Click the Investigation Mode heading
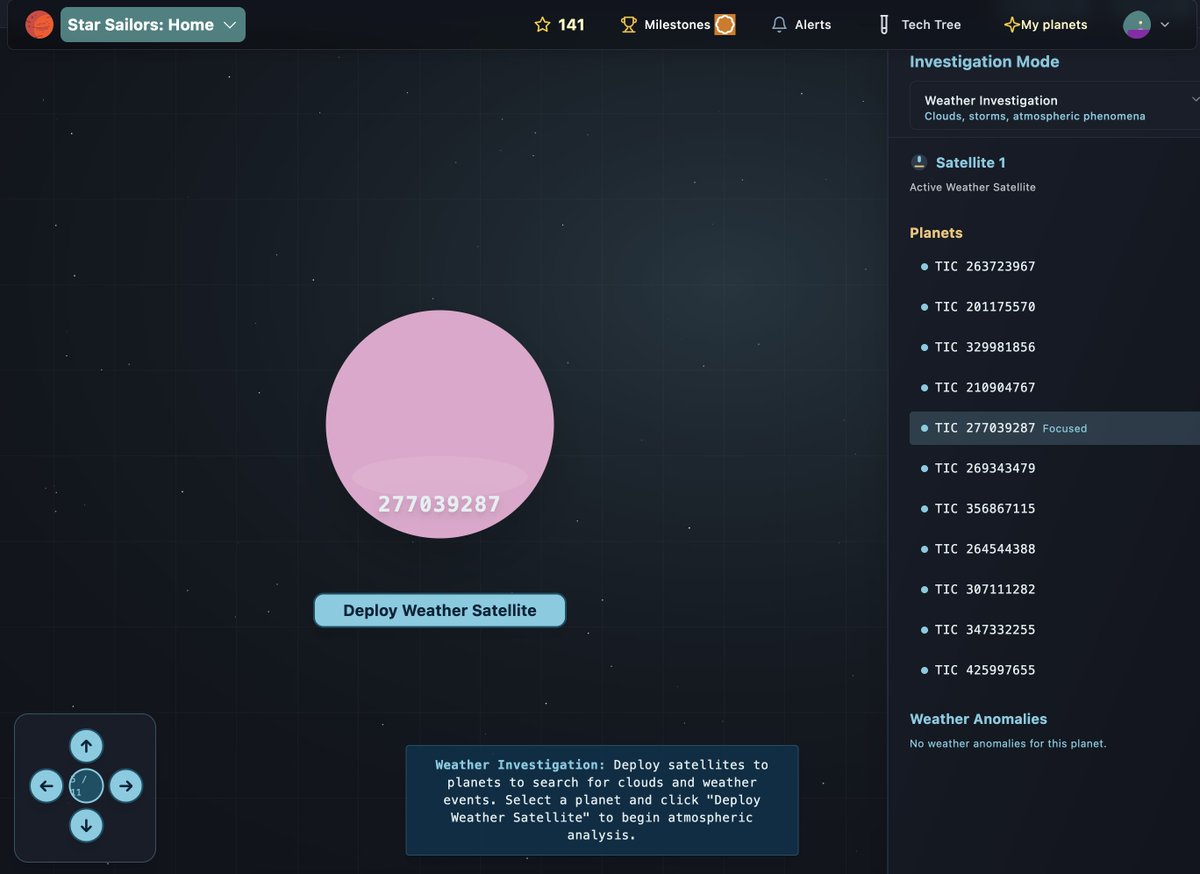The width and height of the screenshot is (1200, 874). 984,62
